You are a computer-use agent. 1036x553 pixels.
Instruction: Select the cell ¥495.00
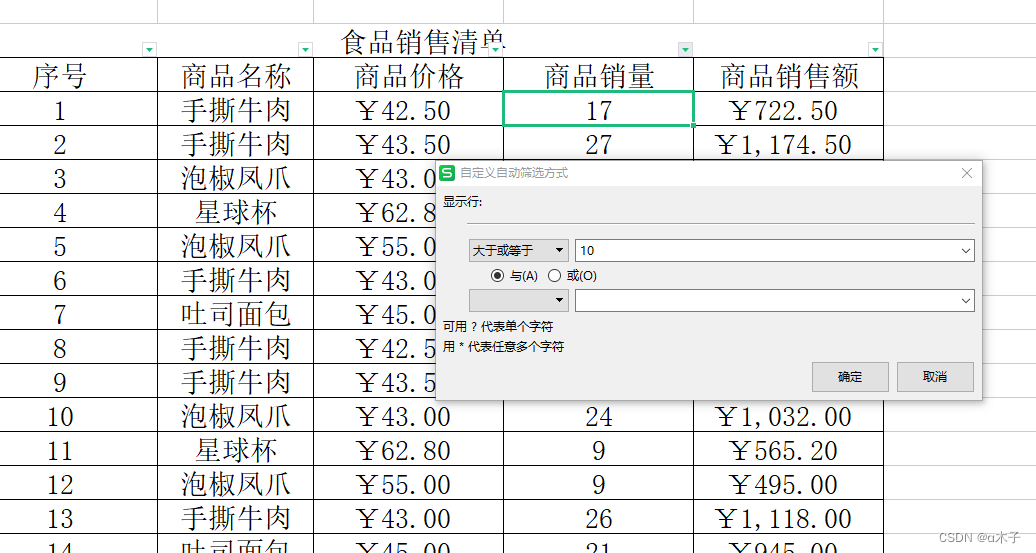pyautogui.click(x=788, y=484)
